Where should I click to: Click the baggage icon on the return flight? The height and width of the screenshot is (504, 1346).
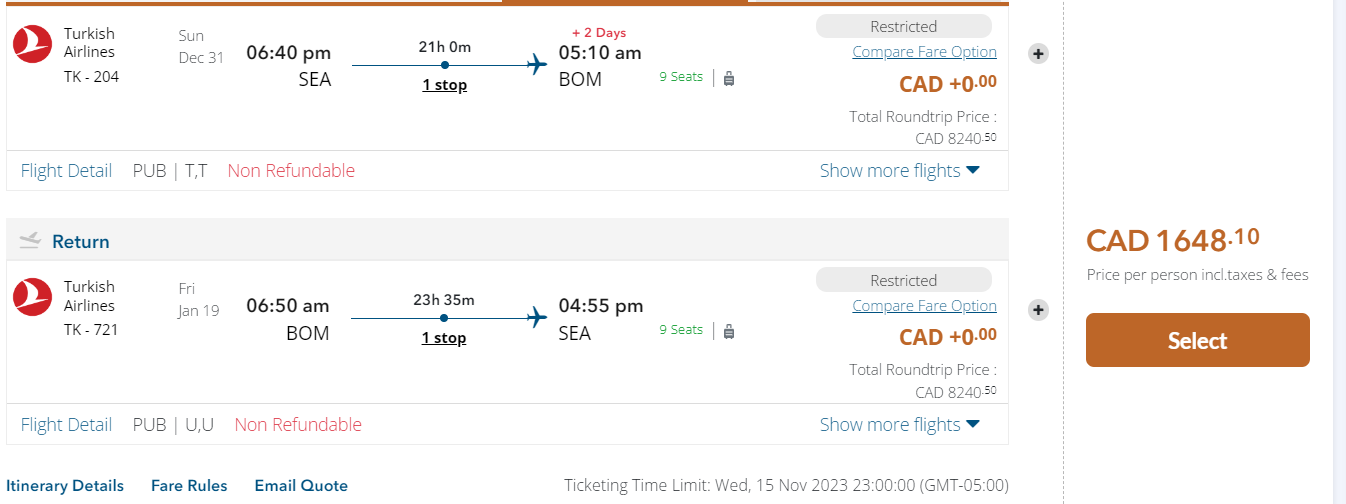click(729, 331)
